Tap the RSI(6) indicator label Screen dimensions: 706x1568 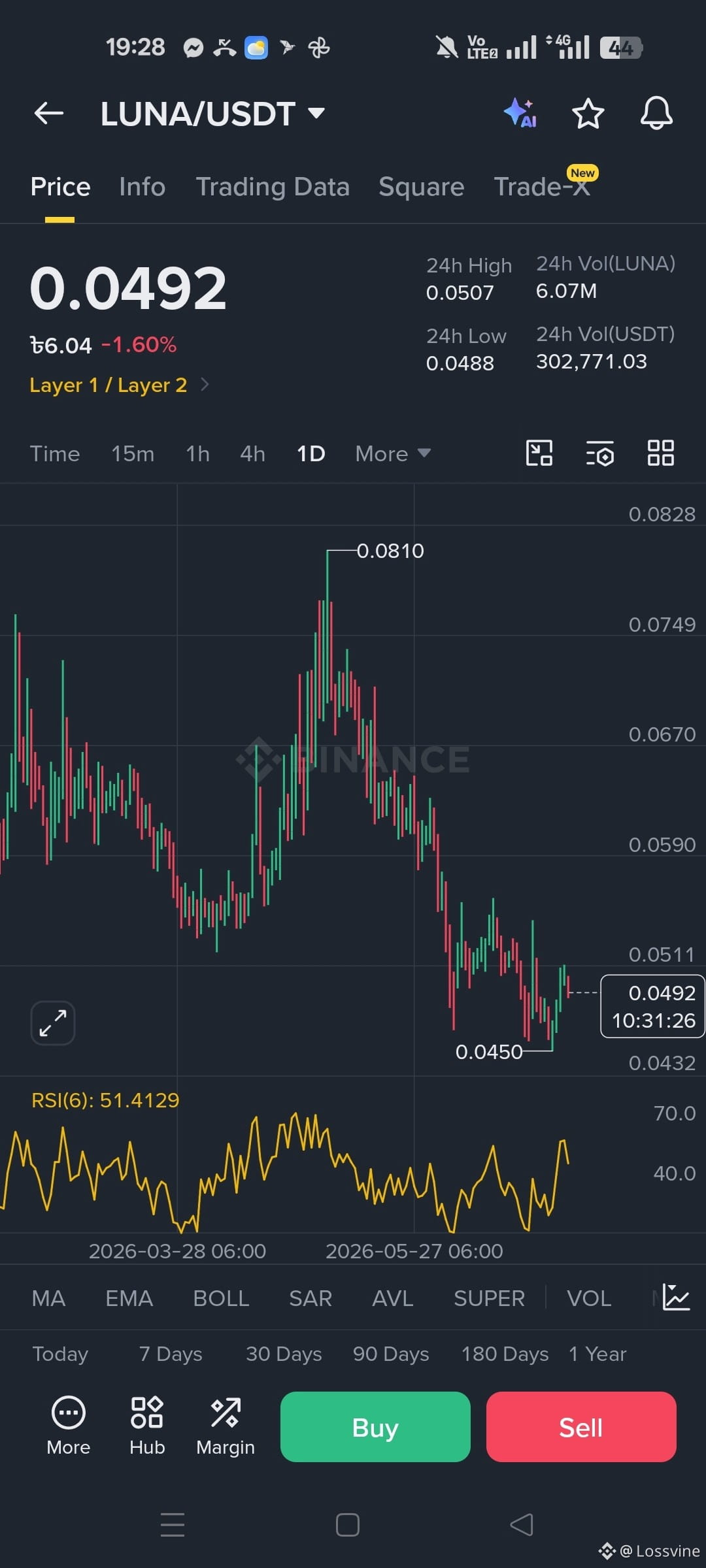(x=105, y=1100)
